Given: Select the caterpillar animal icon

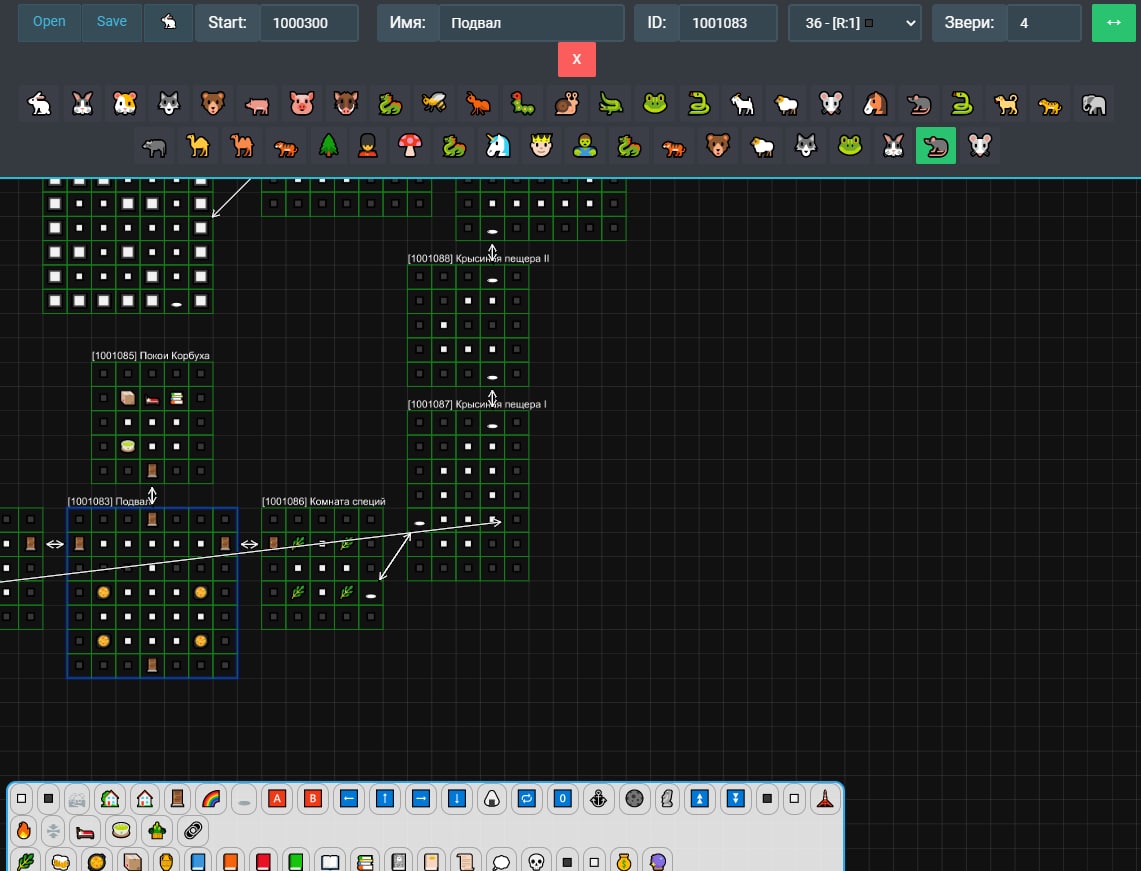Looking at the screenshot, I should click(522, 104).
